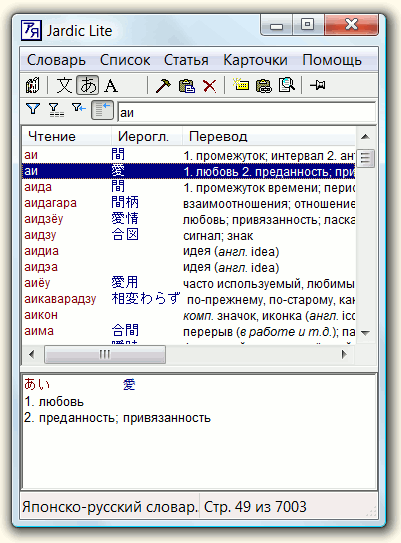401x543 pixels.
Task: Select the 'аиёу' row
Action: (189, 283)
